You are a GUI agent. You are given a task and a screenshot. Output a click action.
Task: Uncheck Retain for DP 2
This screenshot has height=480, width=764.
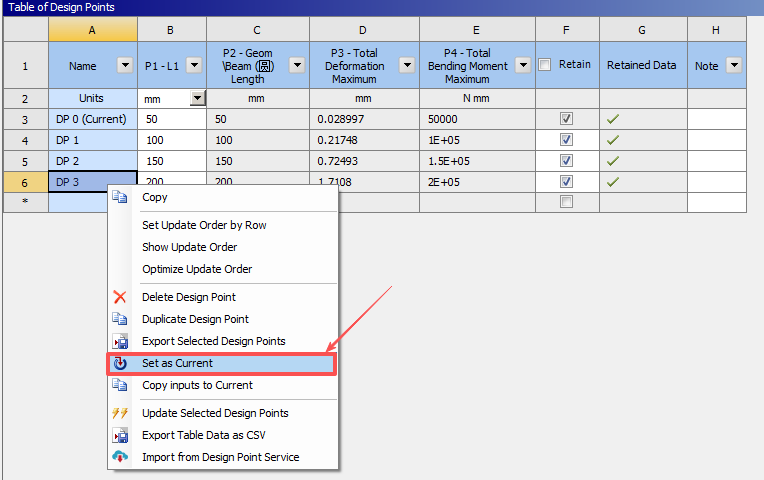[566, 161]
